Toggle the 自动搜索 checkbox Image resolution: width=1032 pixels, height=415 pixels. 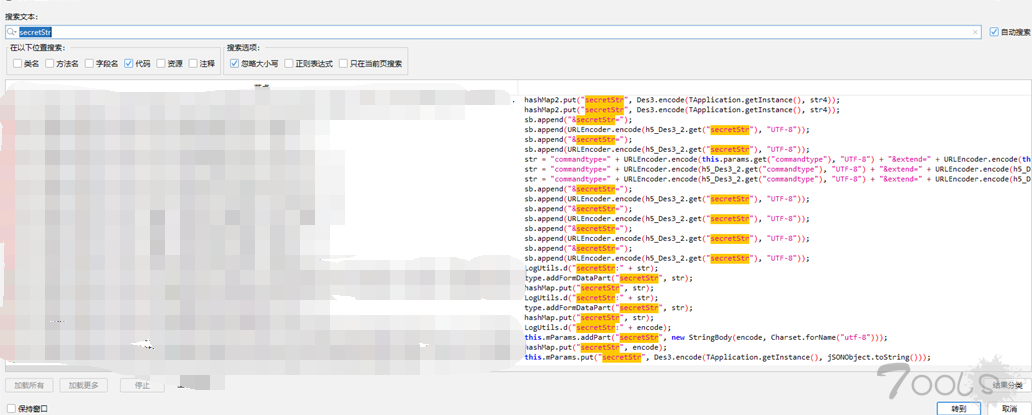[994, 32]
